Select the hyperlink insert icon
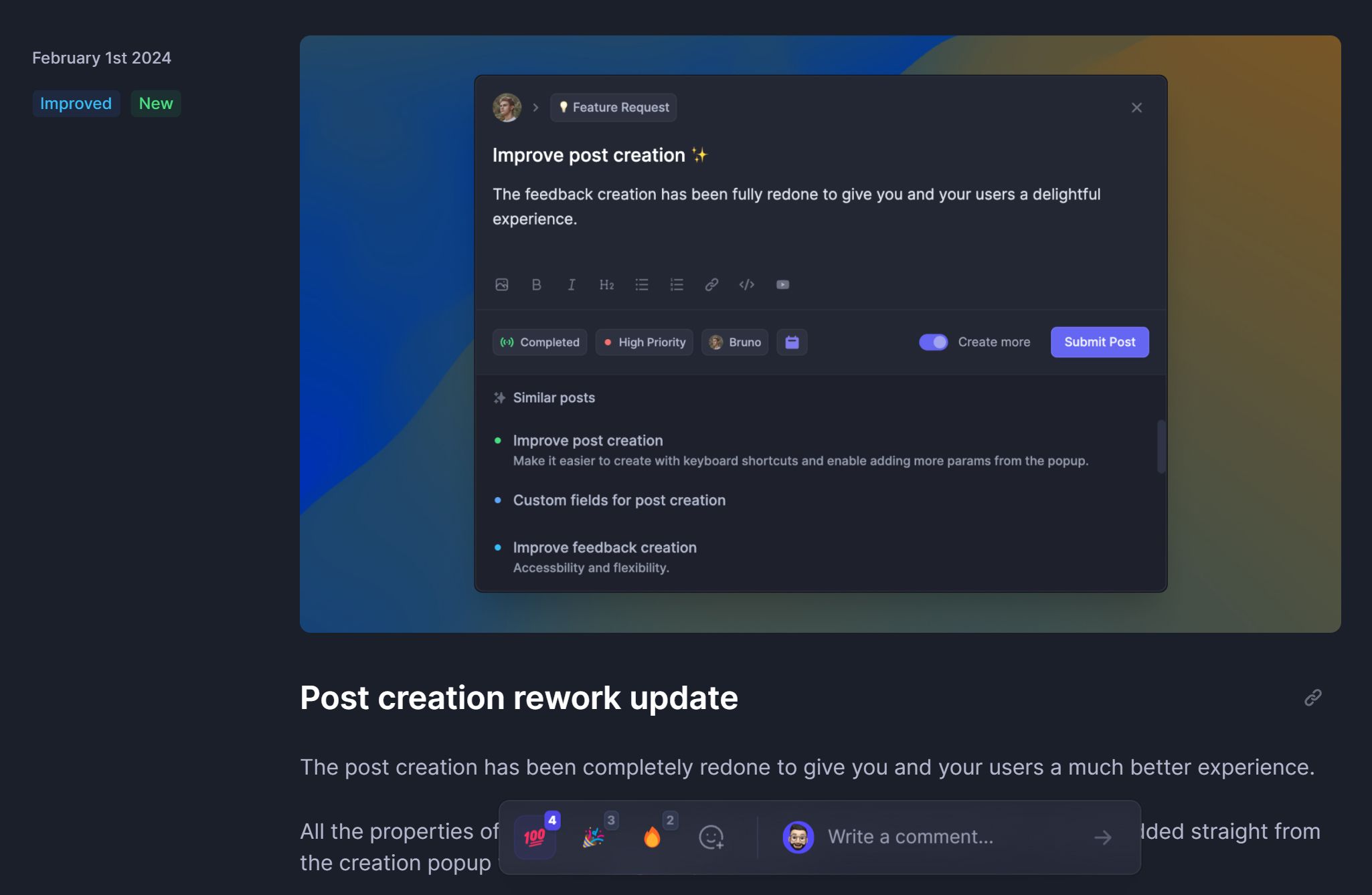The width and height of the screenshot is (1372, 895). click(711, 284)
